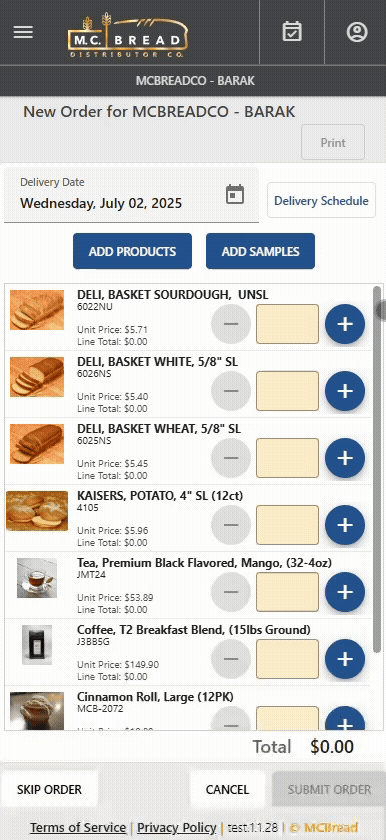Open the Terms of Service link
Screen dimensions: 386x840
pos(78,828)
